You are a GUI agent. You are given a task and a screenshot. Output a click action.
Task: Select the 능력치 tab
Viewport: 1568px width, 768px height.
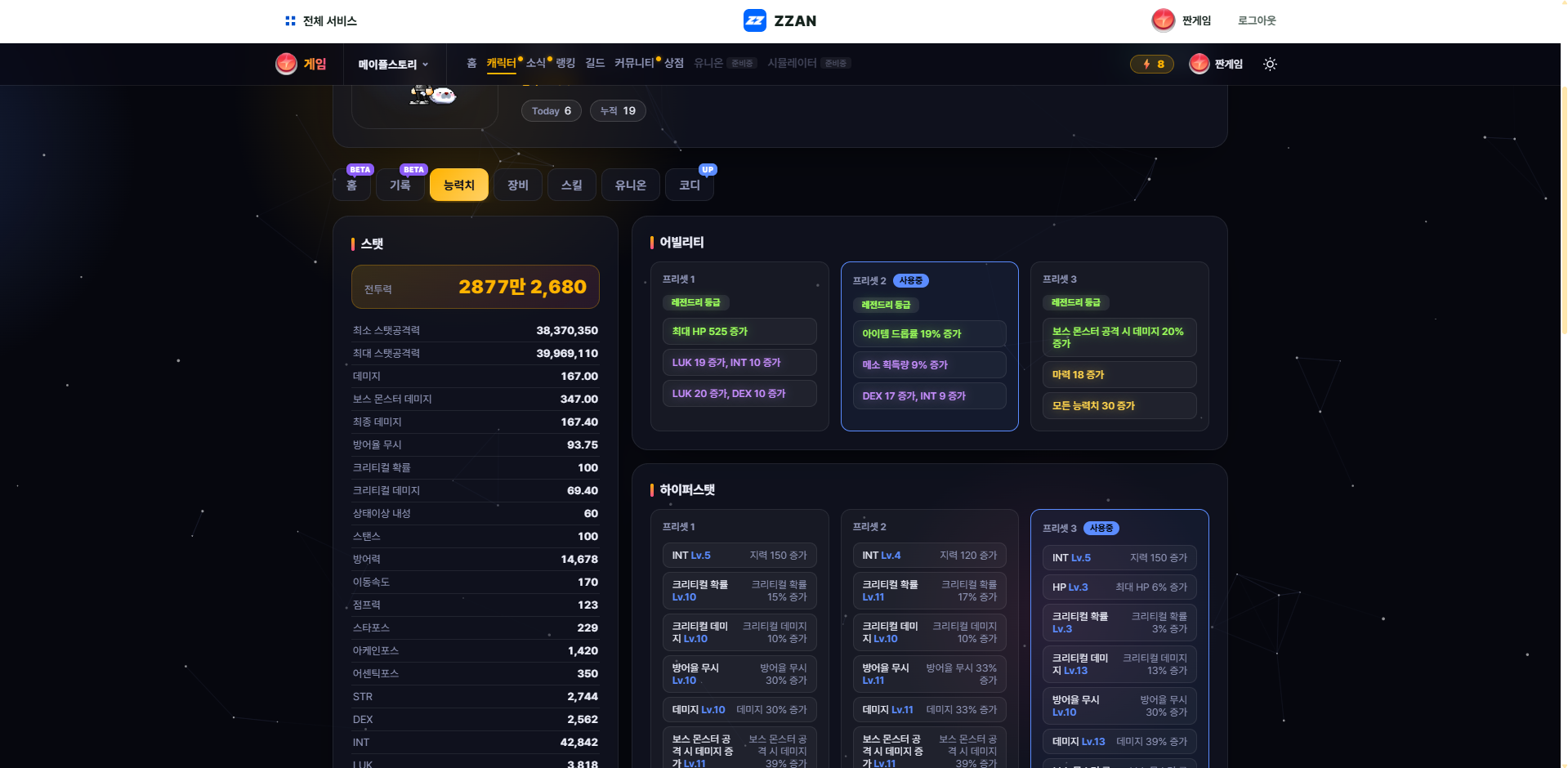coord(459,185)
